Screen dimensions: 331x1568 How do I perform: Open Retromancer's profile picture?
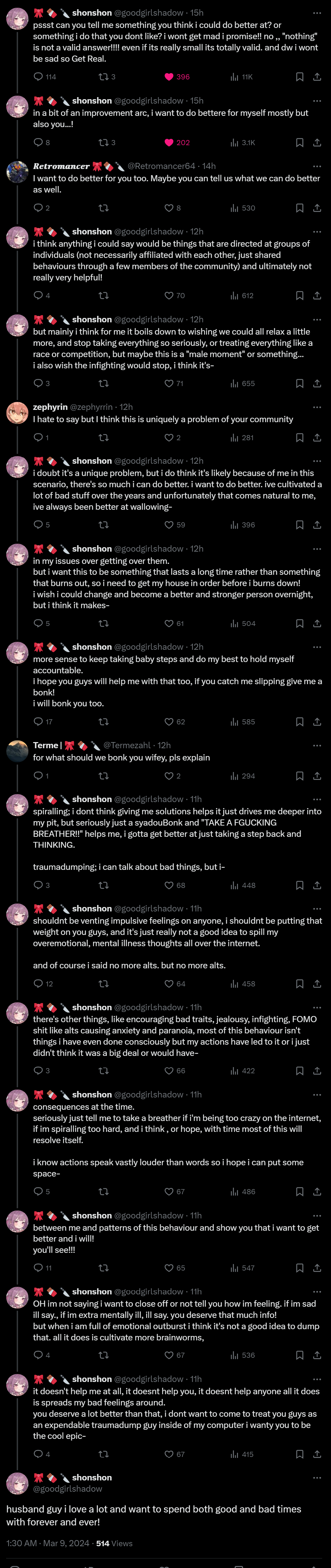click(x=17, y=172)
